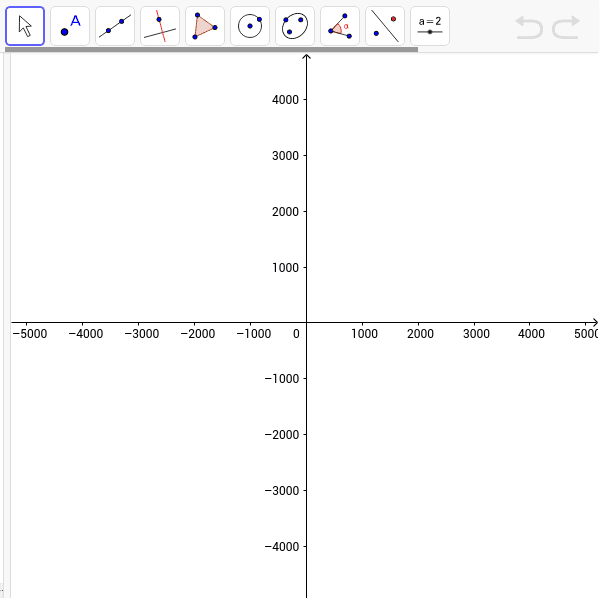600x600 pixels.
Task: Pick the Reflect about Line tool
Action: (385, 26)
